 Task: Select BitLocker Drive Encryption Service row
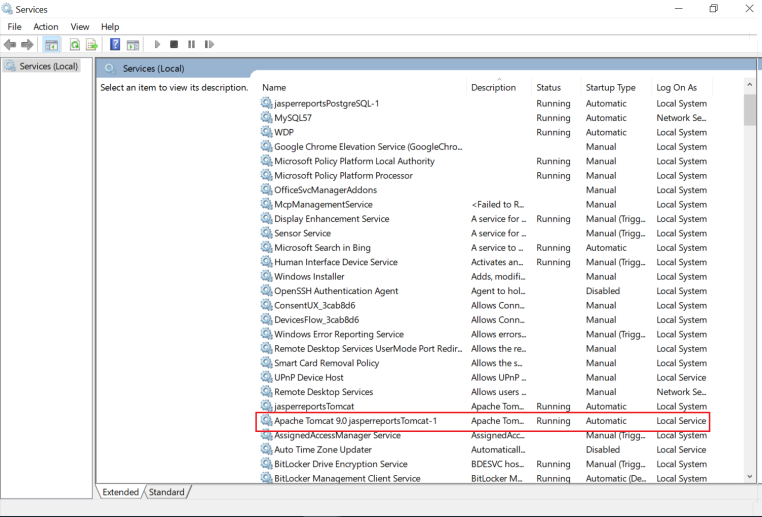483,464
